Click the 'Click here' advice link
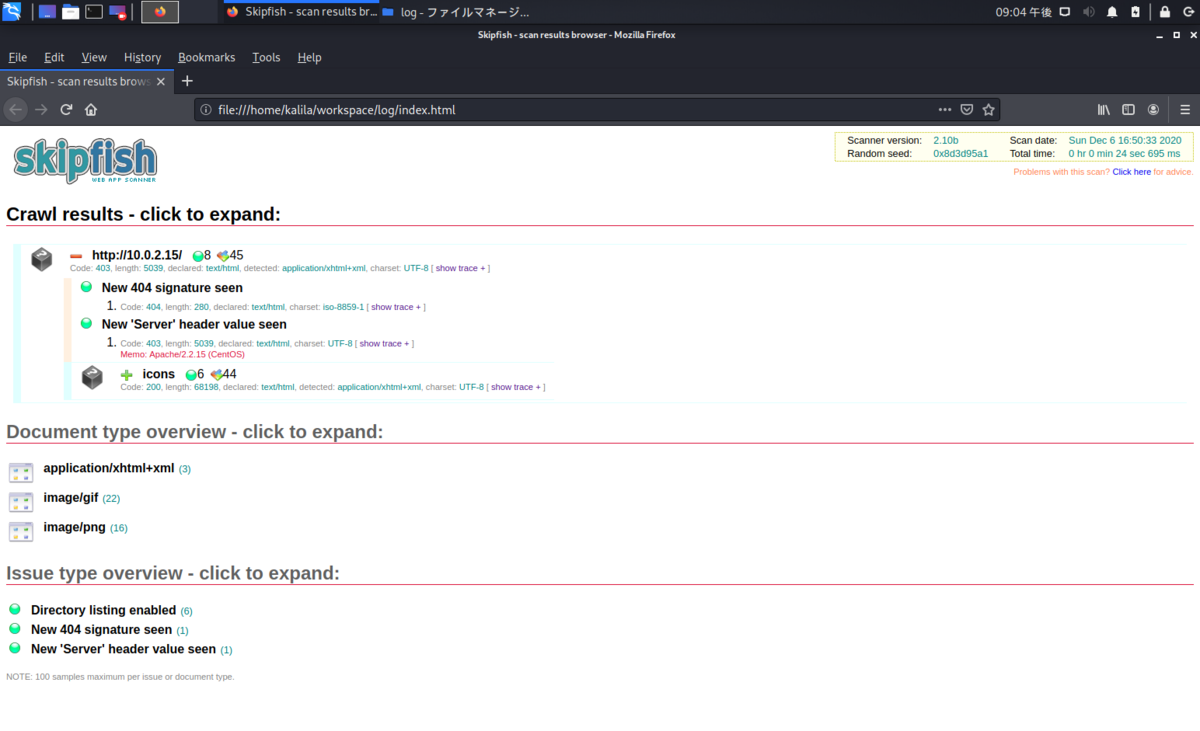The height and width of the screenshot is (731, 1200). pyautogui.click(x=1131, y=172)
